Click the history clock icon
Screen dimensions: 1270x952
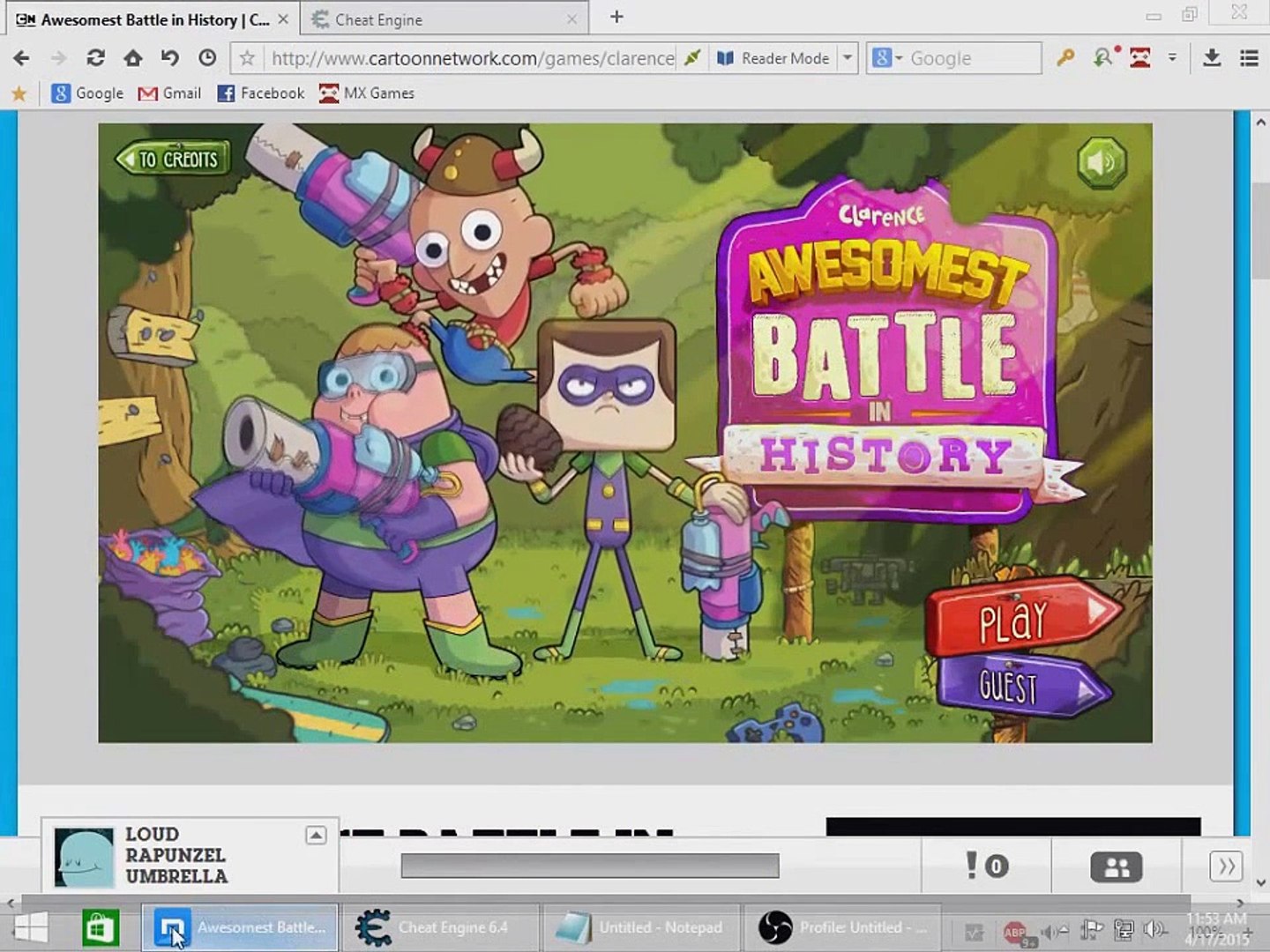[207, 58]
